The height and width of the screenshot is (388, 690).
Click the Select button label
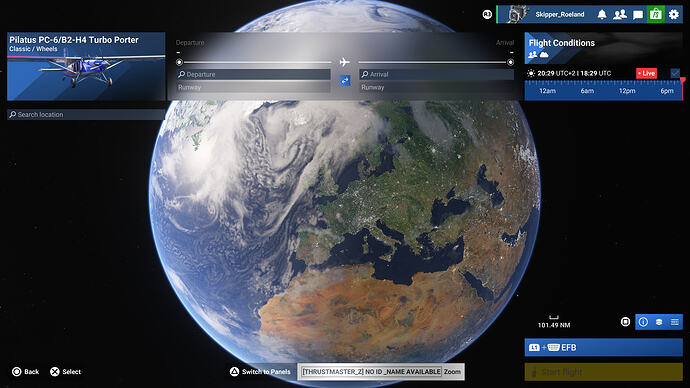pyautogui.click(x=72, y=372)
